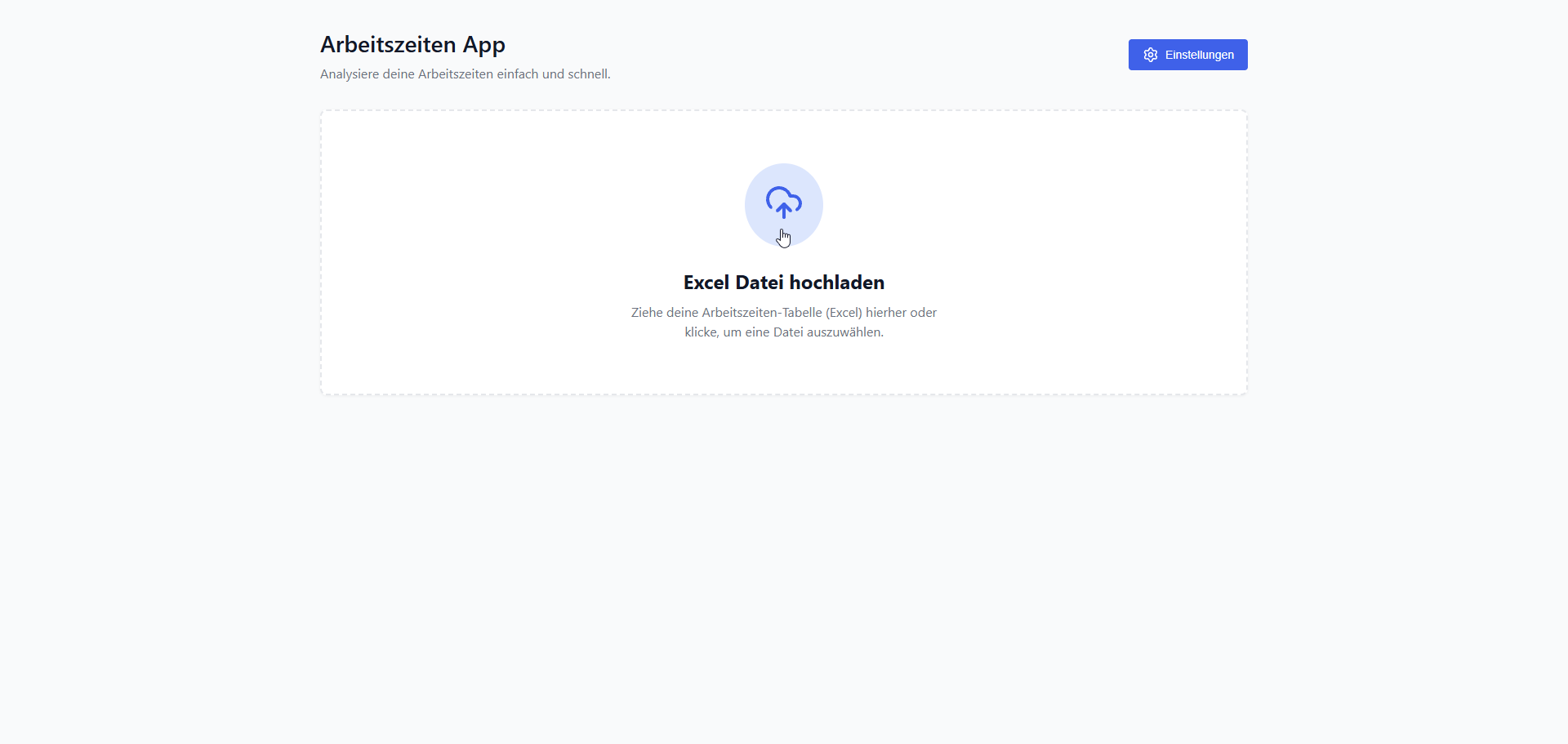Click the gear icon inside Einstellungen button

click(1151, 55)
